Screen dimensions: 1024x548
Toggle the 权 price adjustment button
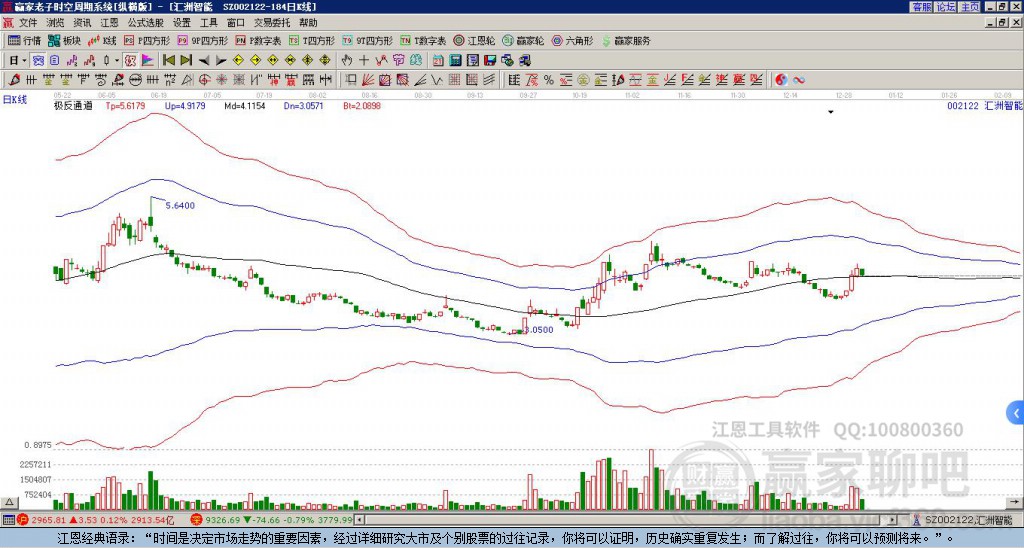coord(130,61)
